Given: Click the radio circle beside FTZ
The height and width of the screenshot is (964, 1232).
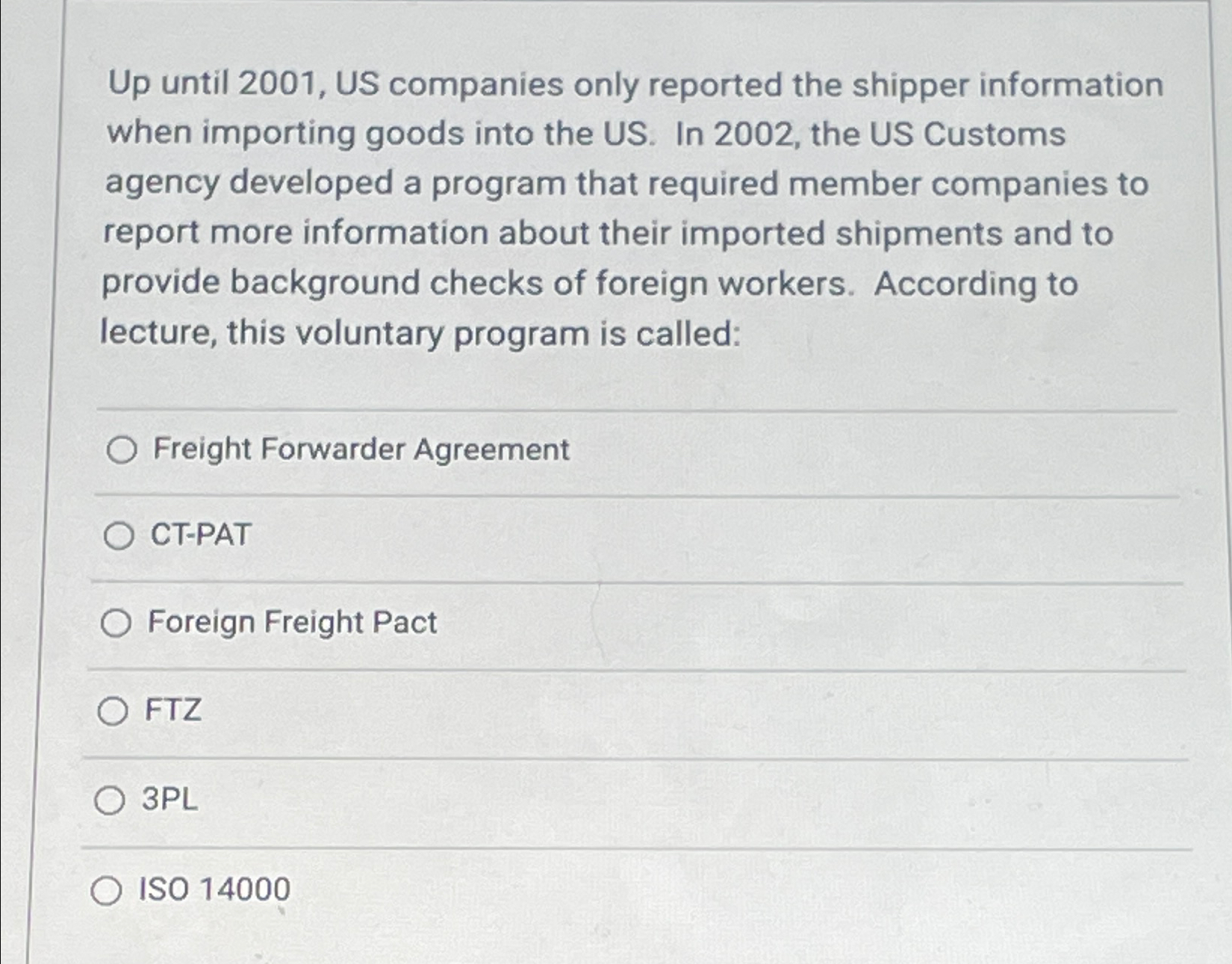Looking at the screenshot, I should click(x=112, y=712).
